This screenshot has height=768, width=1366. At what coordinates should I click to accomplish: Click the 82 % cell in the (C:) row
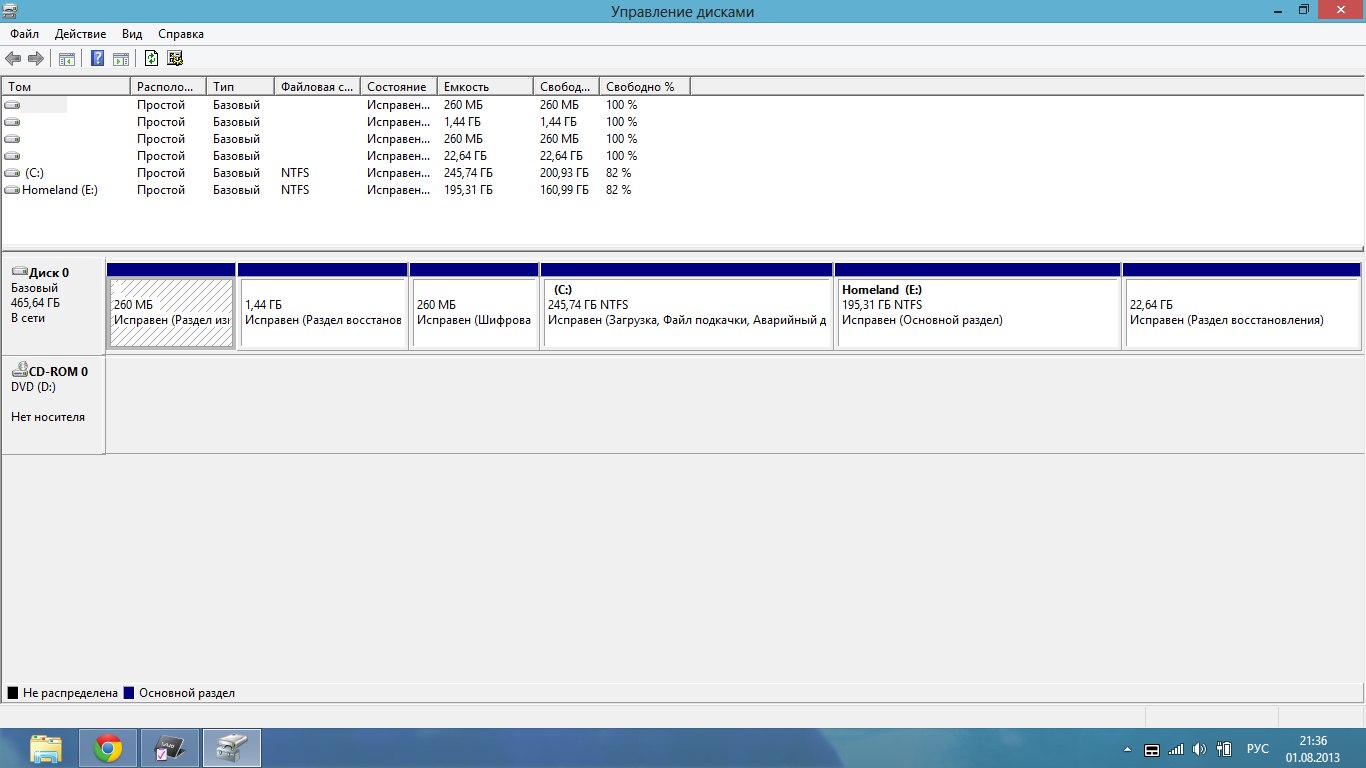618,173
